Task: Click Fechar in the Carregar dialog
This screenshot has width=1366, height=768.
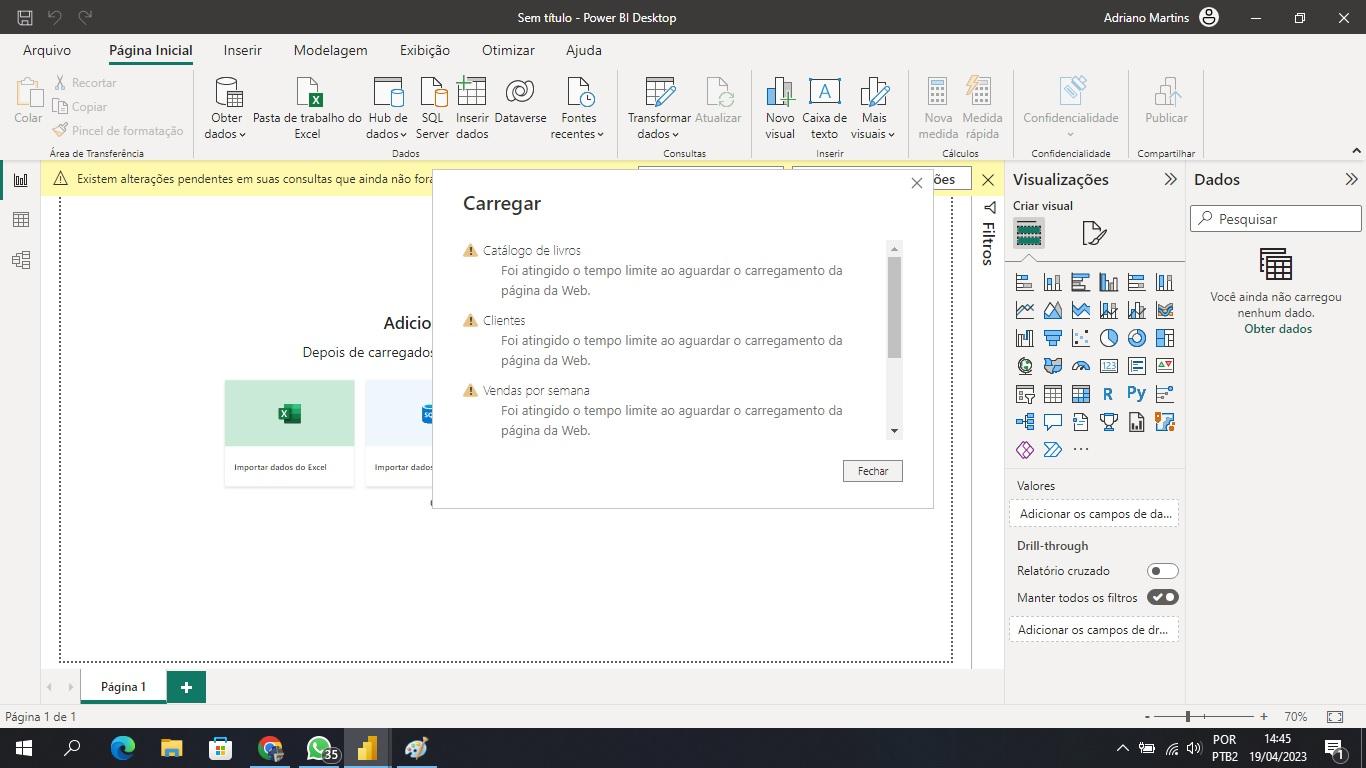Action: [x=873, y=471]
